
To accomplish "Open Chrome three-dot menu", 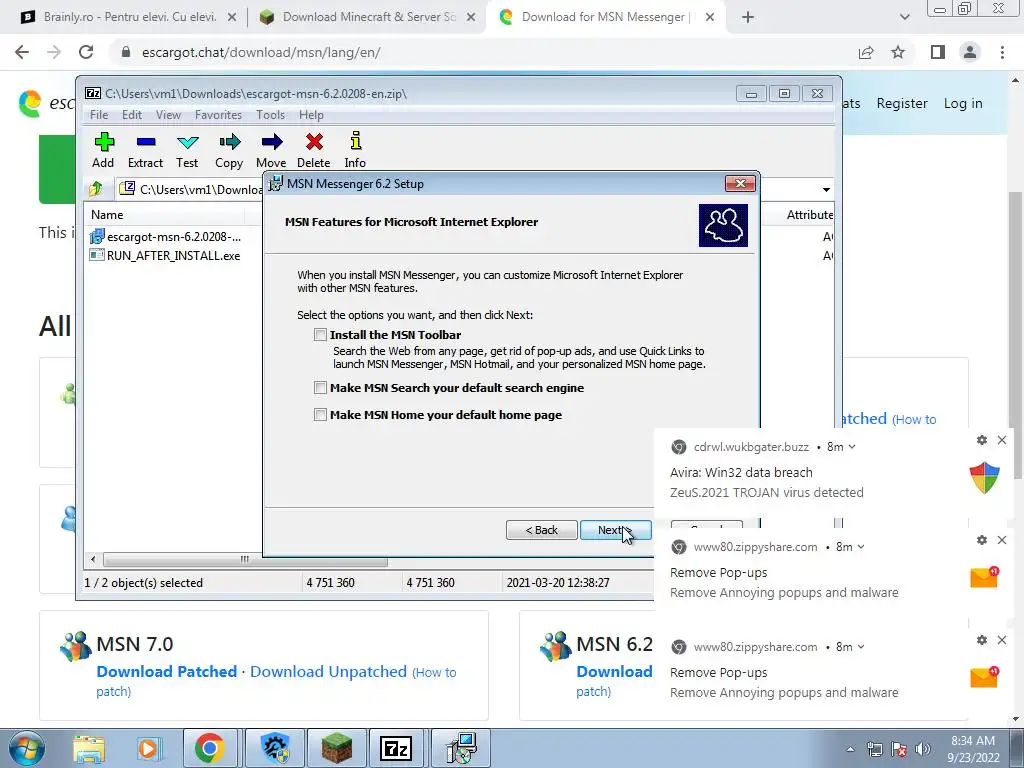I will [1002, 52].
